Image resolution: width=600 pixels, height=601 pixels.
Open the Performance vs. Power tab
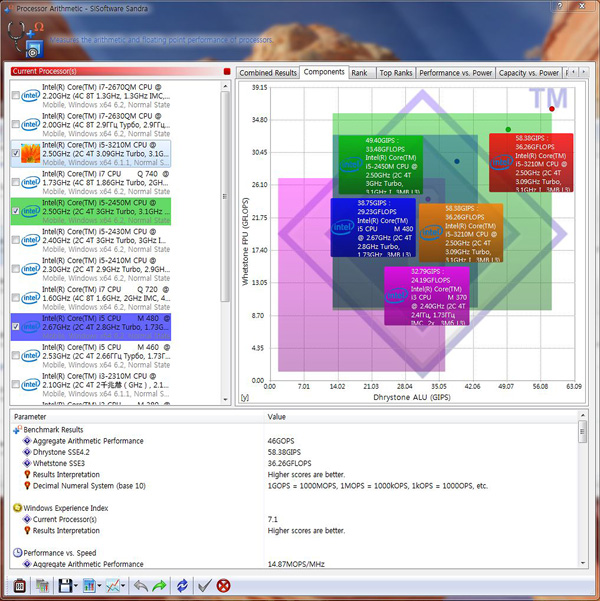[455, 73]
